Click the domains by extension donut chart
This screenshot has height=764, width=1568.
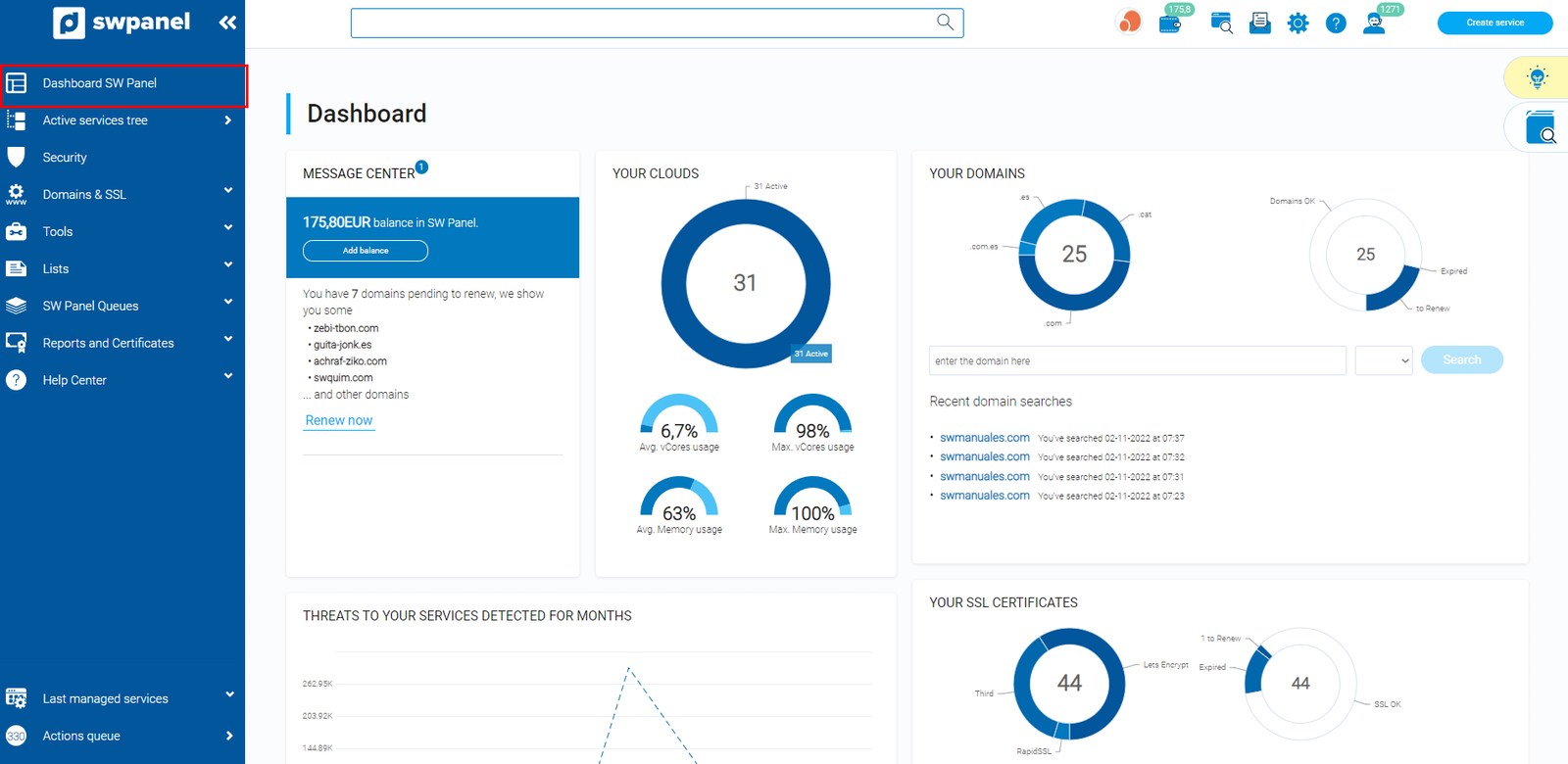(x=1074, y=255)
